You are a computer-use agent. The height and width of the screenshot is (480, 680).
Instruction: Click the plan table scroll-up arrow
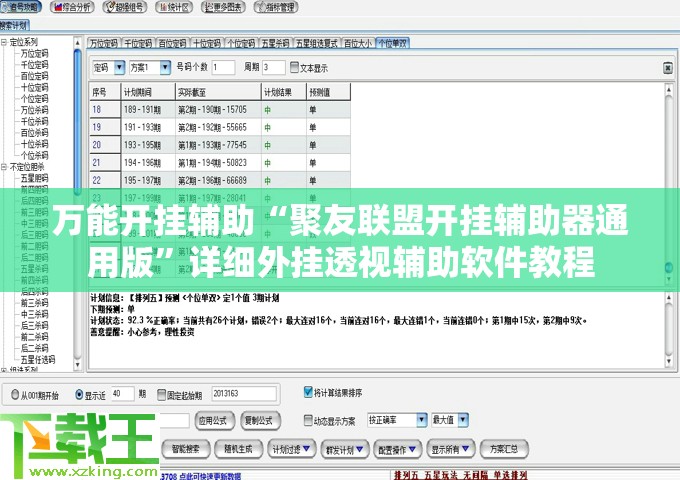pyautogui.click(x=669, y=89)
